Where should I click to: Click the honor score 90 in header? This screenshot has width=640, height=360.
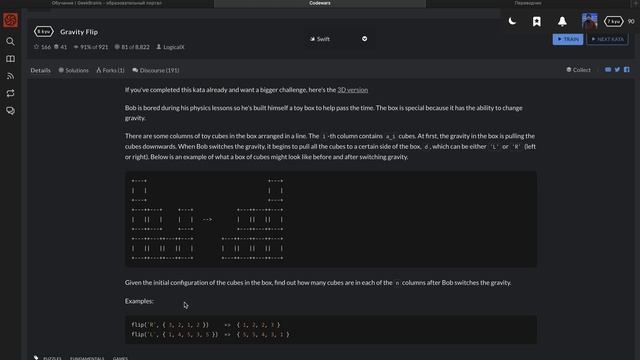coord(631,21)
